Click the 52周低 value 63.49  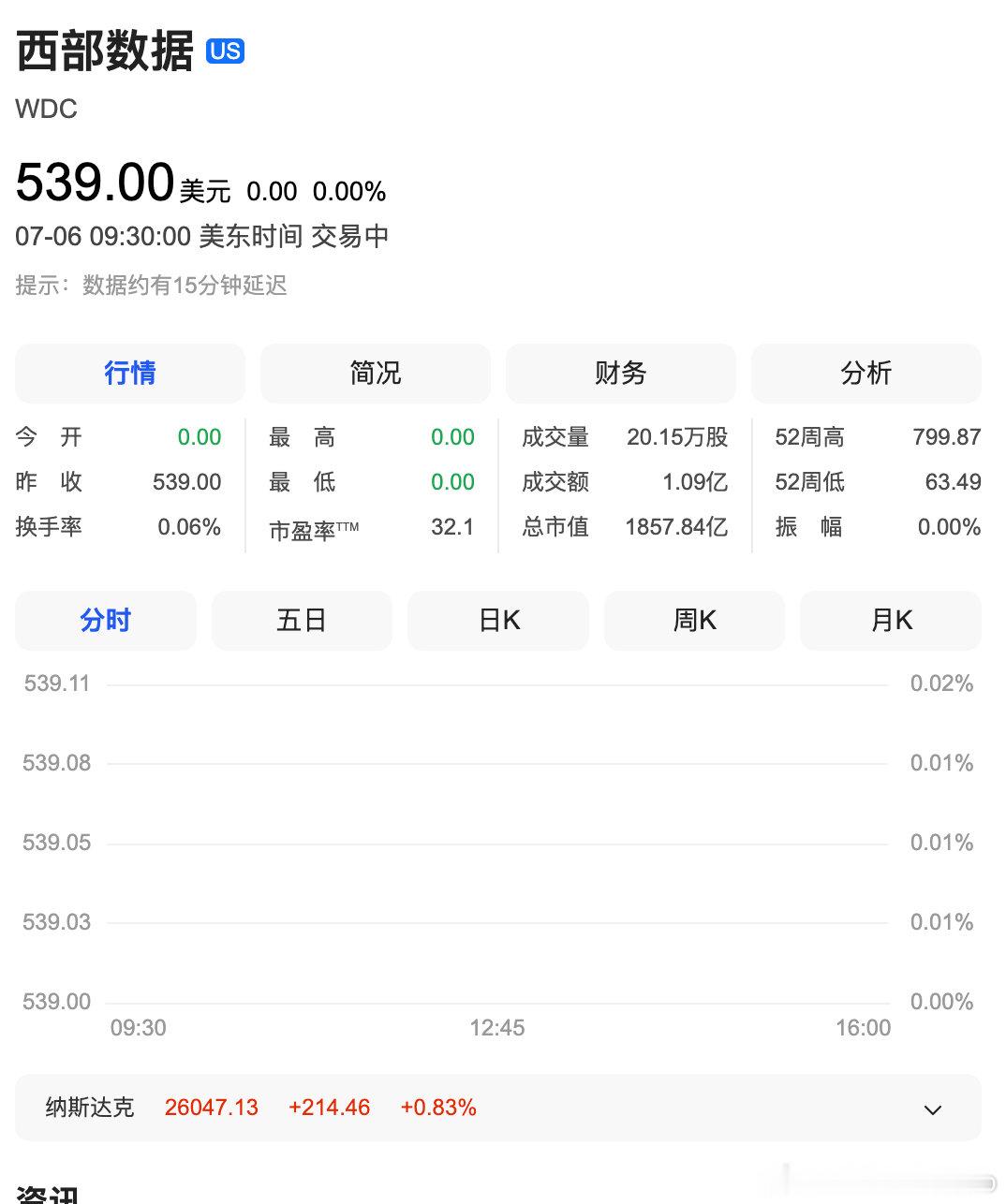[953, 482]
